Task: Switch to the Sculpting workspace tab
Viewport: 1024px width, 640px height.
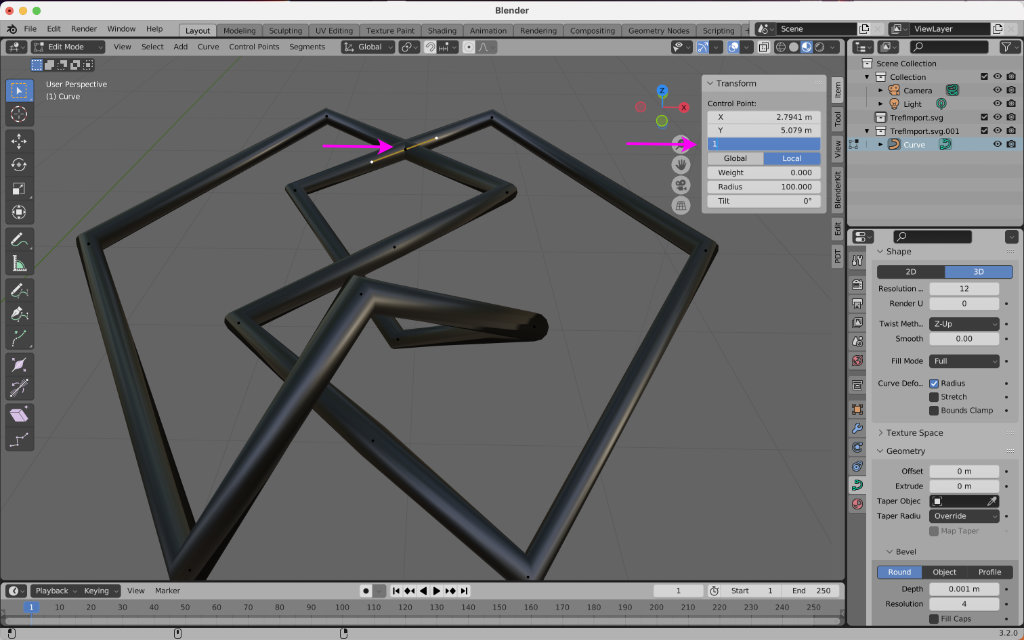Action: 285,31
